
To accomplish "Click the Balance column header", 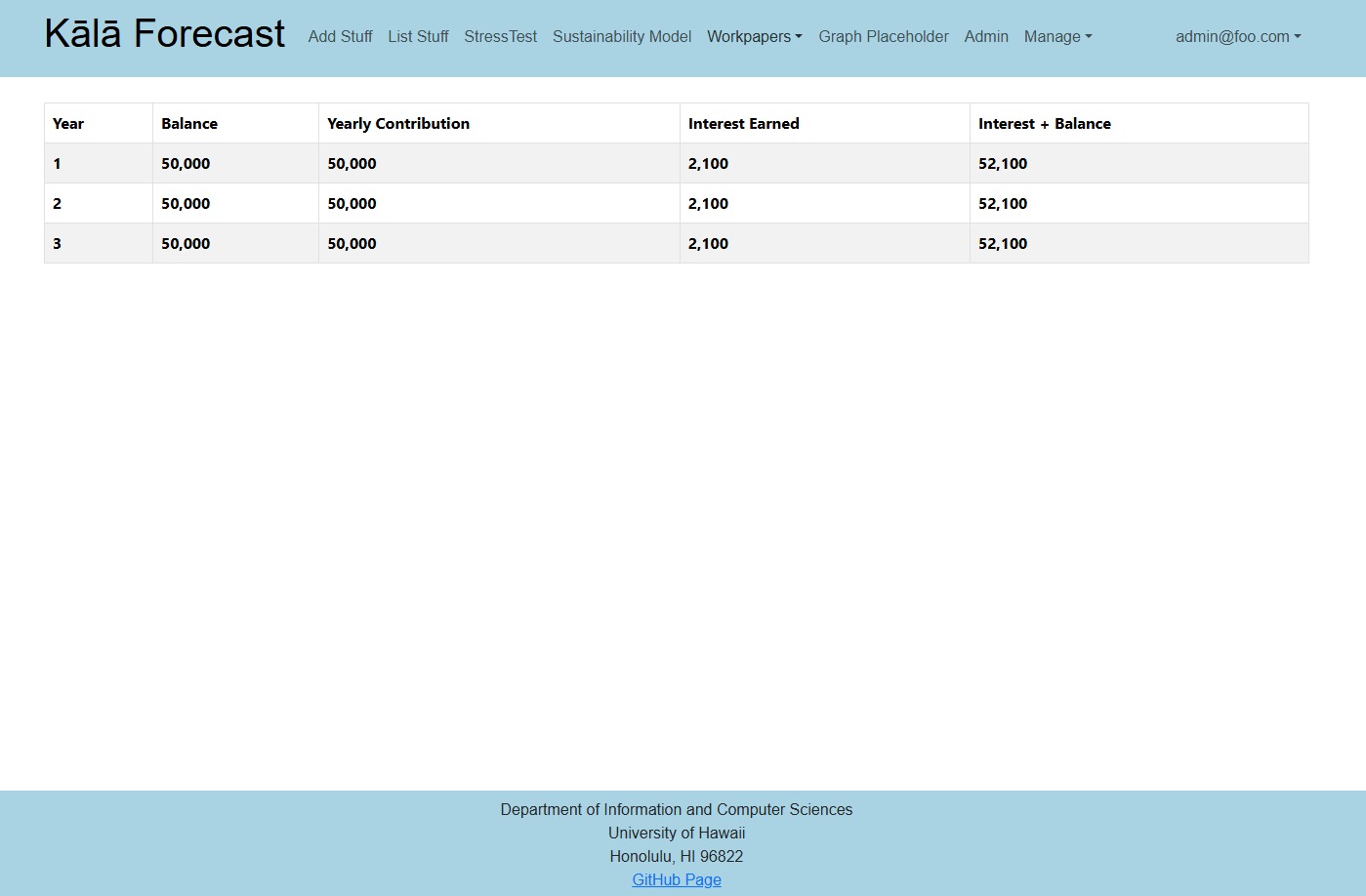I will click(189, 124).
